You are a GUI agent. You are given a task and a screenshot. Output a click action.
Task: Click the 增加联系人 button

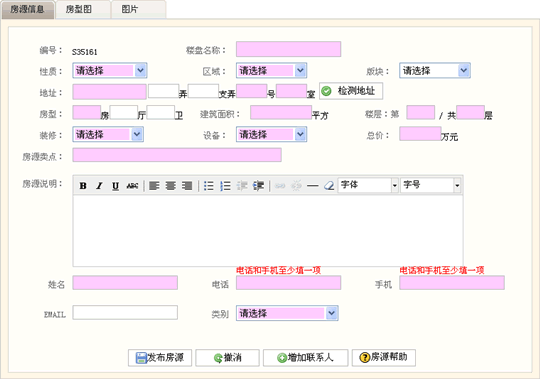(305, 358)
